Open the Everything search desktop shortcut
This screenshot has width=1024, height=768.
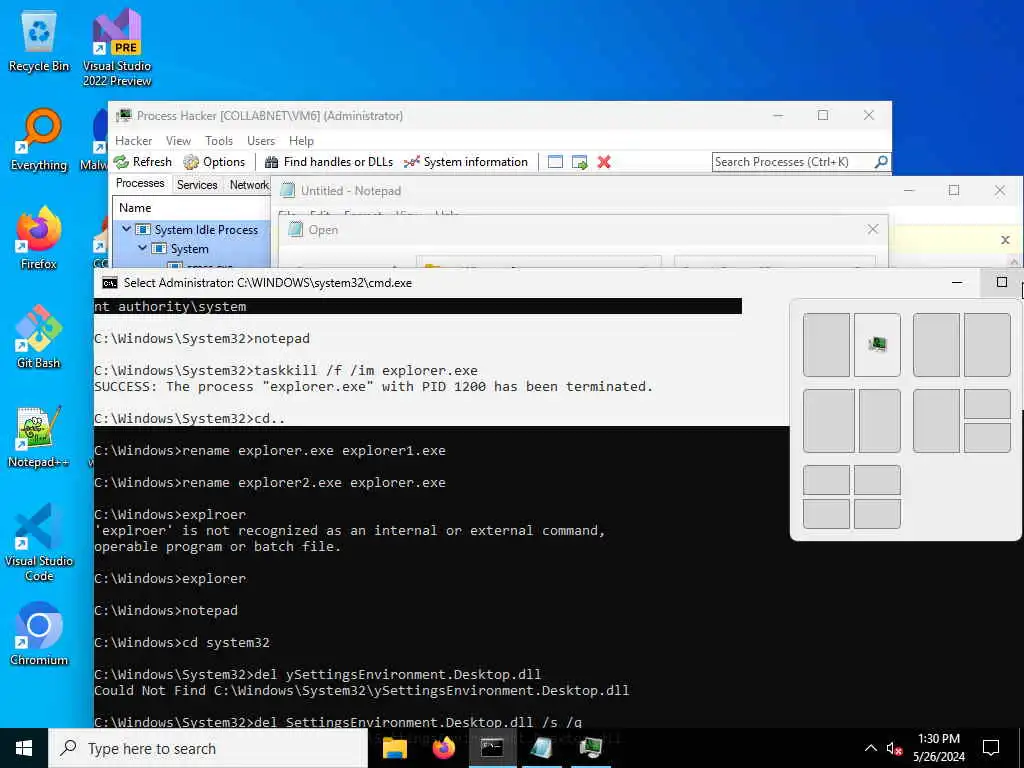(39, 140)
